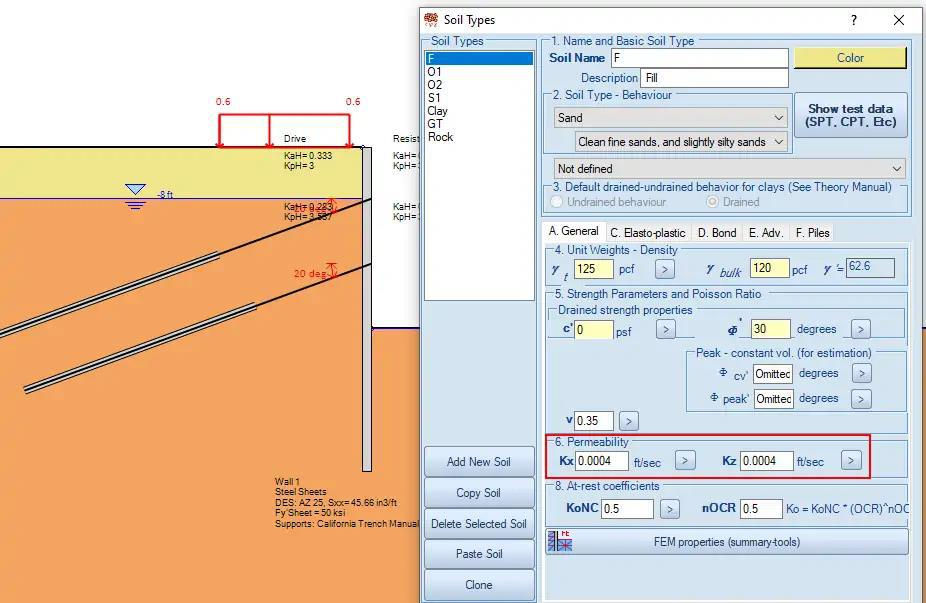The width and height of the screenshot is (926, 603).
Task: Select soil S1 in the Soil Types list
Action: pyautogui.click(x=479, y=97)
